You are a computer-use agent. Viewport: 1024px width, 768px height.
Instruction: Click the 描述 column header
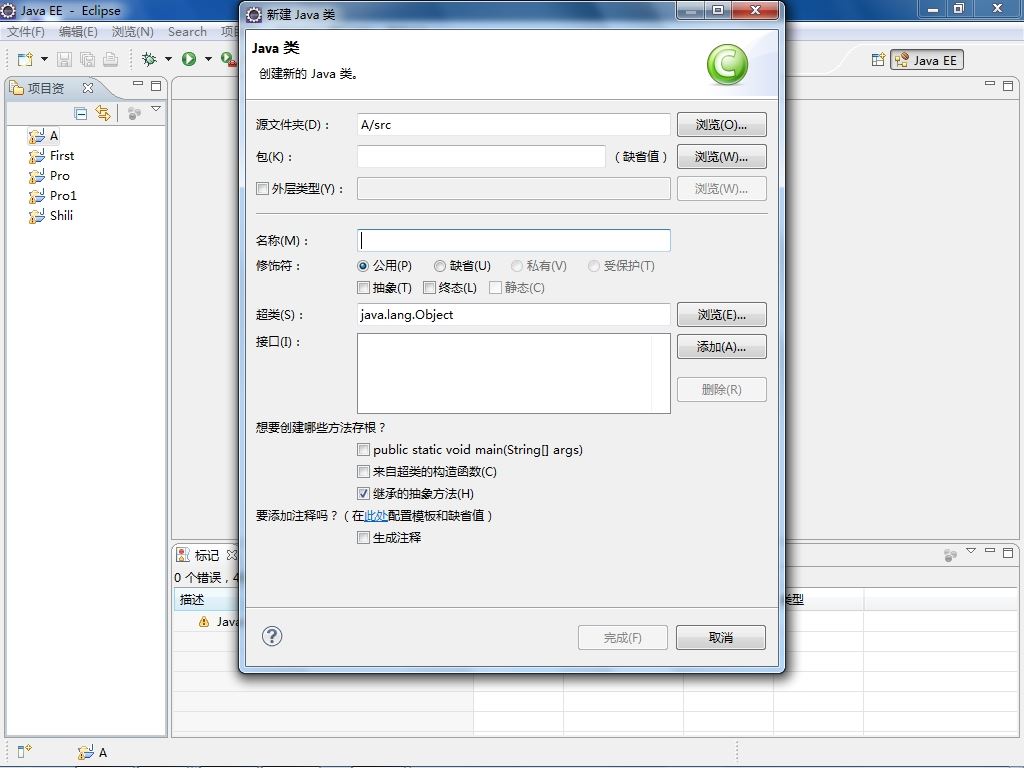pyautogui.click(x=192, y=600)
